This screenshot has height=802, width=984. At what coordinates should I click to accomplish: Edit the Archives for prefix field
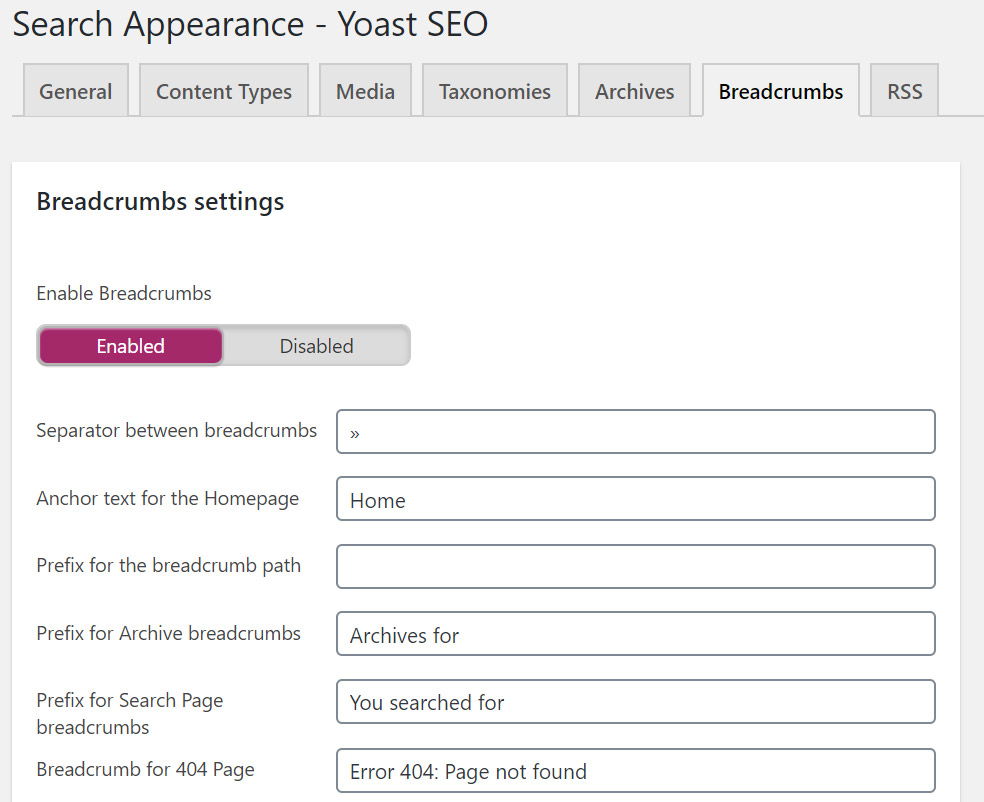click(x=636, y=634)
